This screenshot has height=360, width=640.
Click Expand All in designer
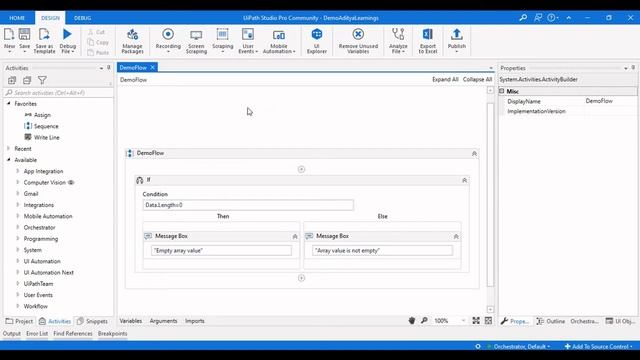point(445,79)
